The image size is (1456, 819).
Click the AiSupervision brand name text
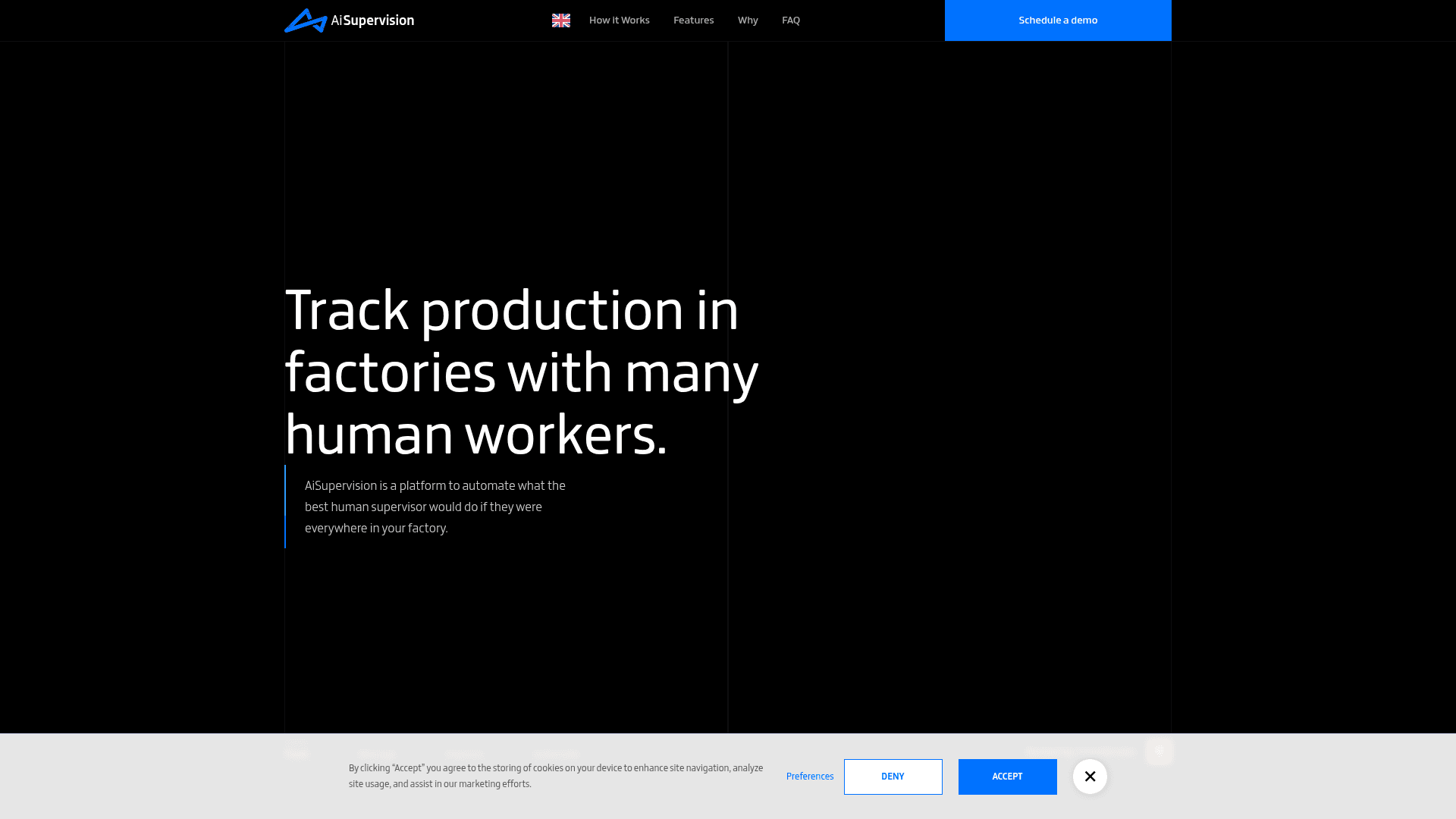click(x=373, y=20)
